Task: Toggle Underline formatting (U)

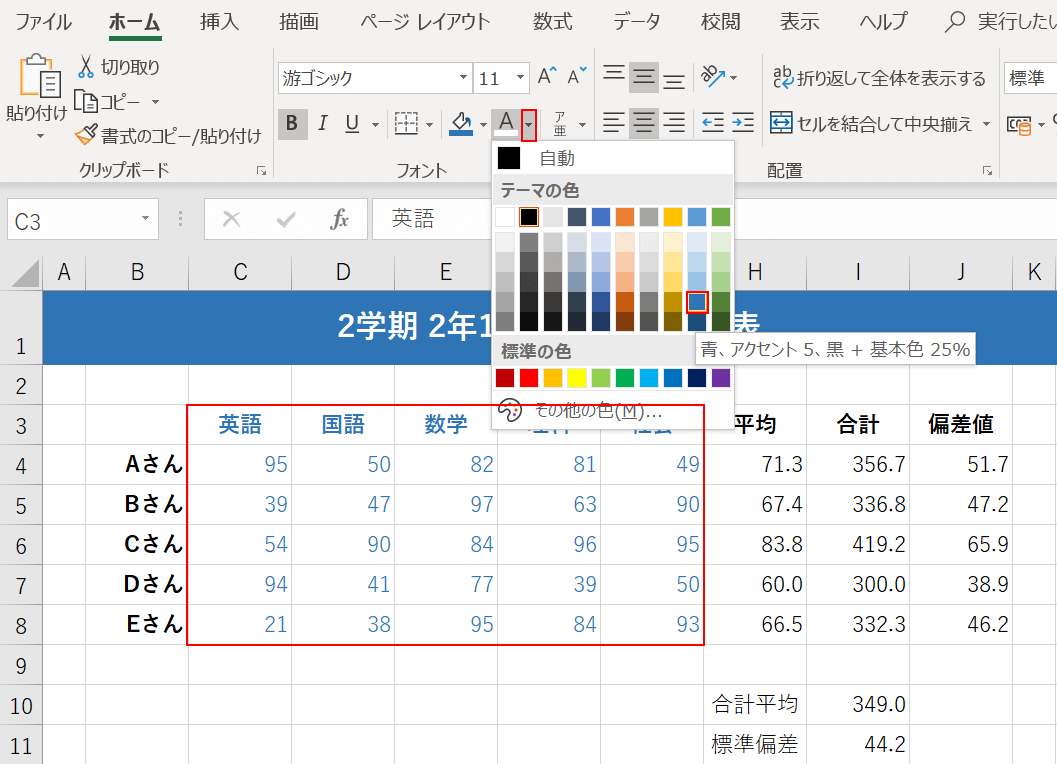Action: tap(352, 123)
